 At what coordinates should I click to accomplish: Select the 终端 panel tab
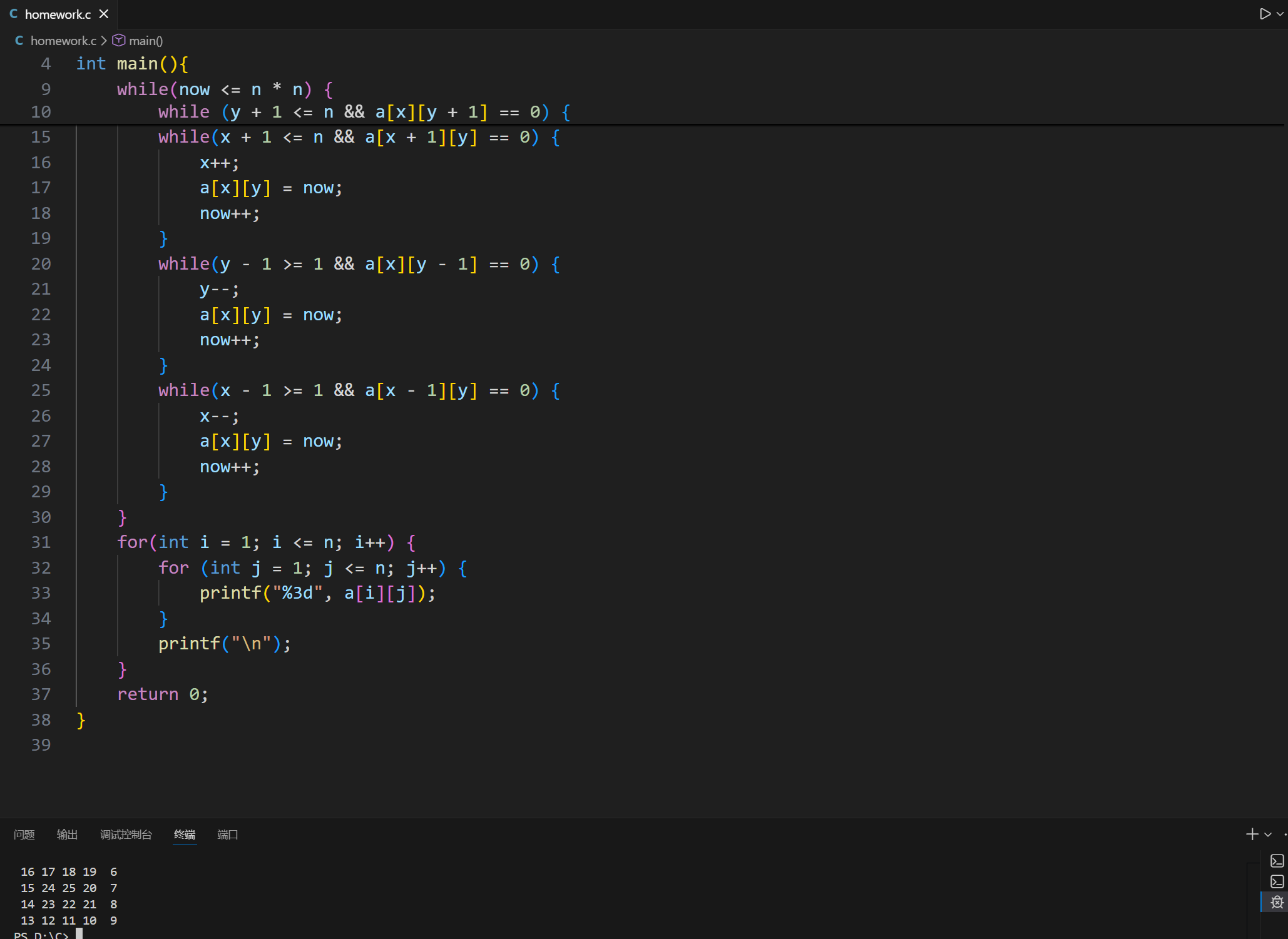185,835
